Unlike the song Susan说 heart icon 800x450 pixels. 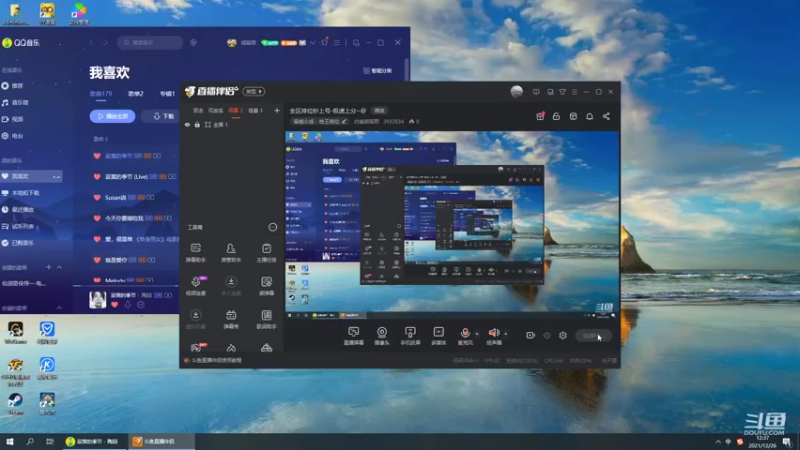[97, 197]
